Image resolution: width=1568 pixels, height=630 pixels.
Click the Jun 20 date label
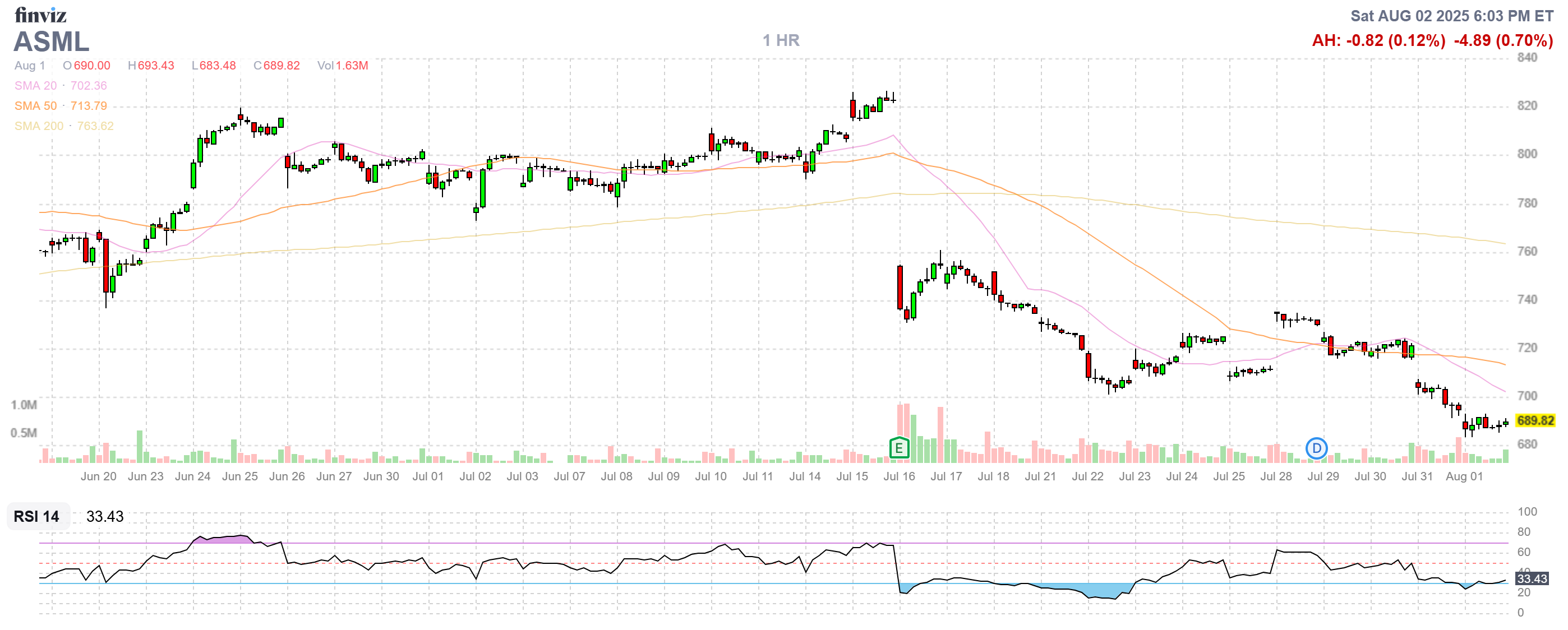pyautogui.click(x=98, y=476)
